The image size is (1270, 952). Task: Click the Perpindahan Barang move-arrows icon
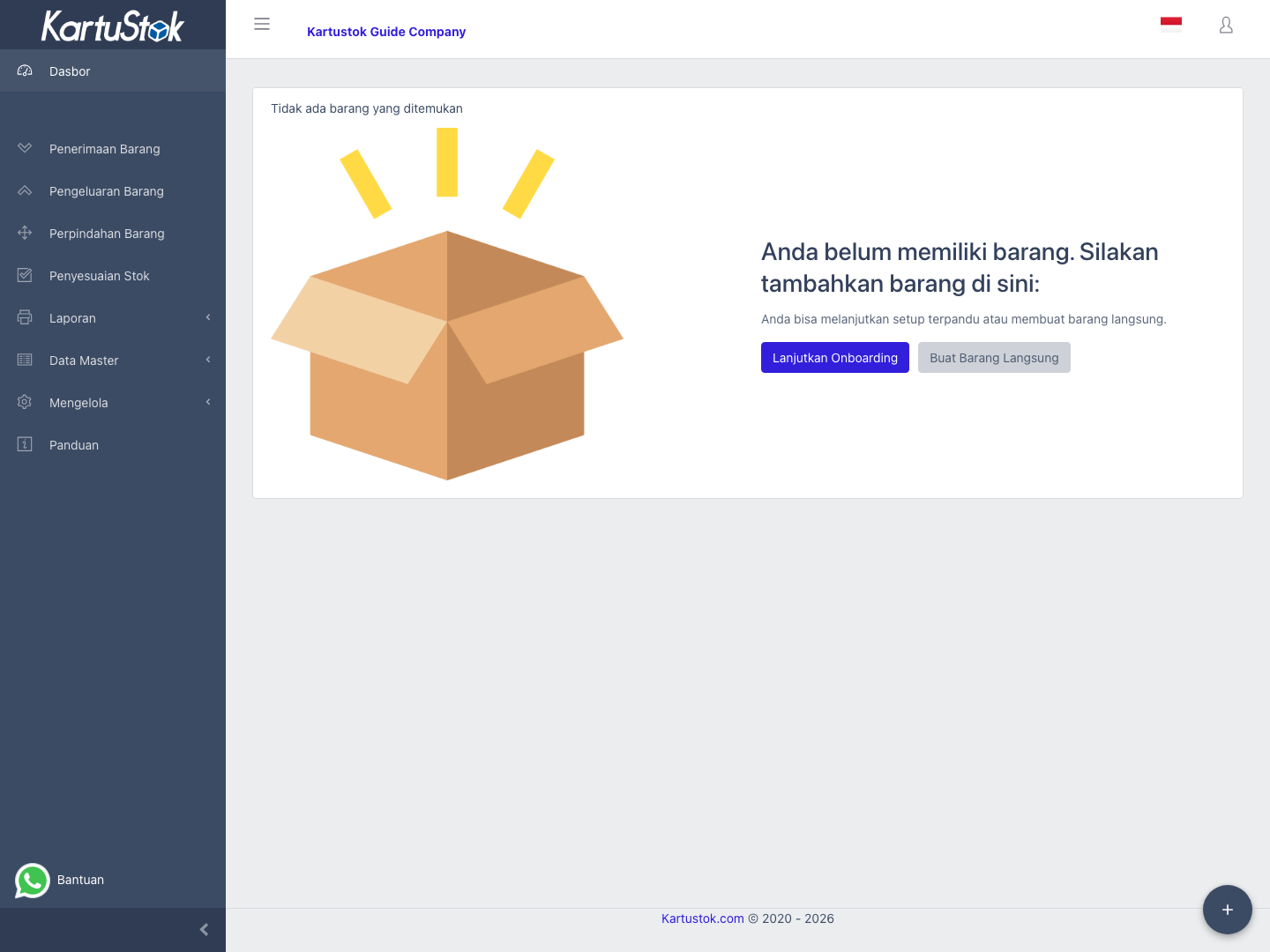coord(25,233)
